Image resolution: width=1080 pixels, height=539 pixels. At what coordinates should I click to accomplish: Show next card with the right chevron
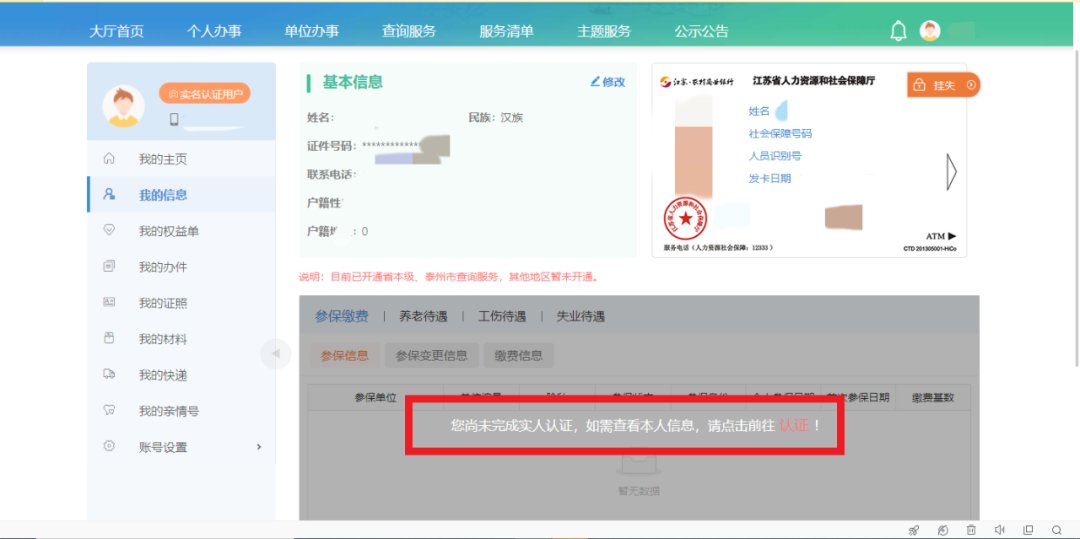(951, 173)
